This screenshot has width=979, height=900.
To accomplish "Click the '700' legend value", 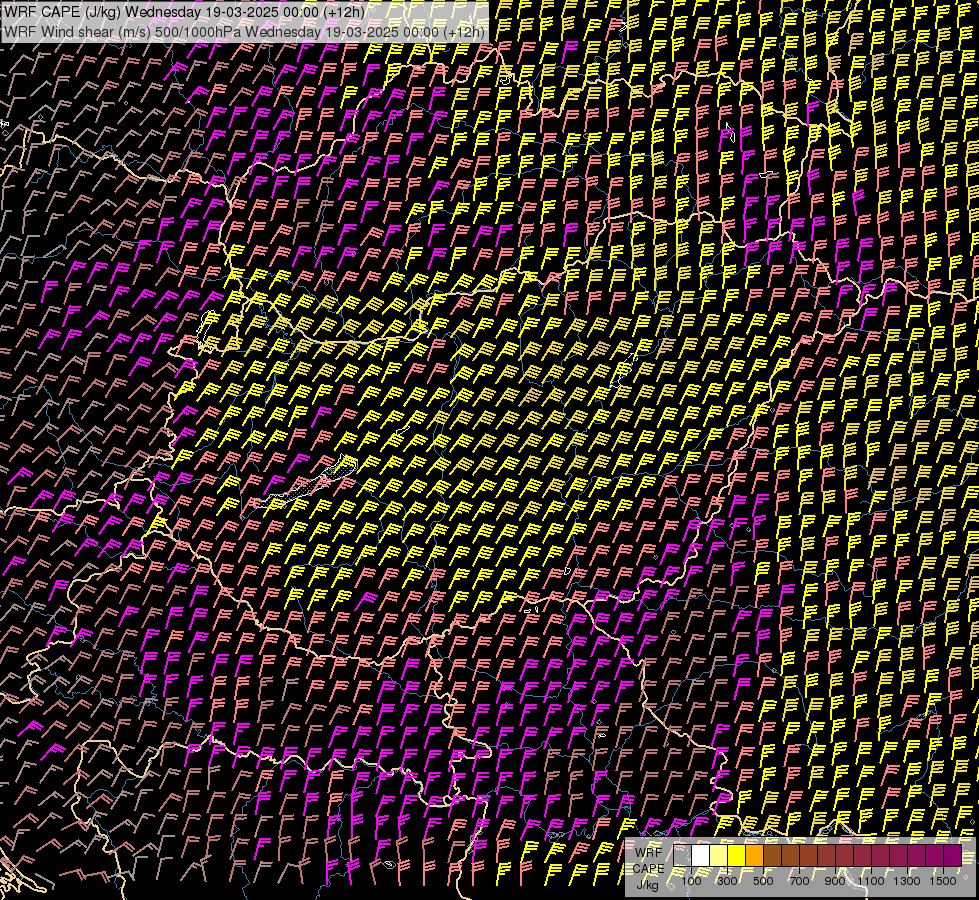I will pyautogui.click(x=799, y=881).
